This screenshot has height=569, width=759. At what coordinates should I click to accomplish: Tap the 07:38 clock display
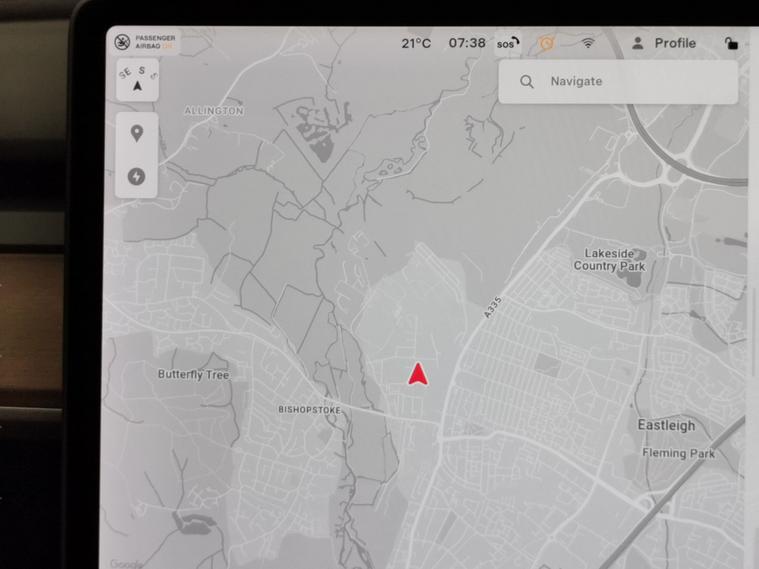(x=467, y=44)
